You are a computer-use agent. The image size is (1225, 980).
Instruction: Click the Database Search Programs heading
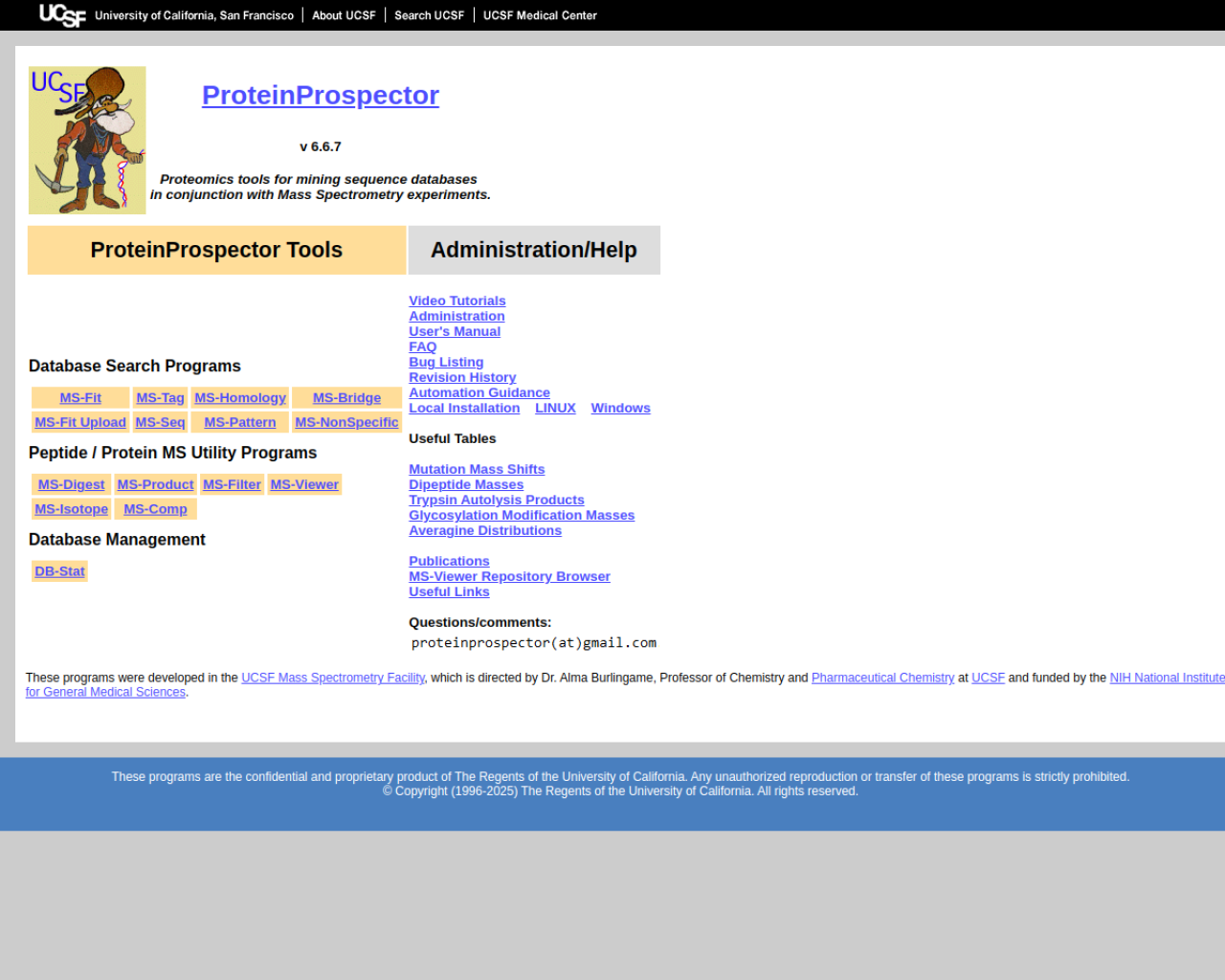pos(135,366)
